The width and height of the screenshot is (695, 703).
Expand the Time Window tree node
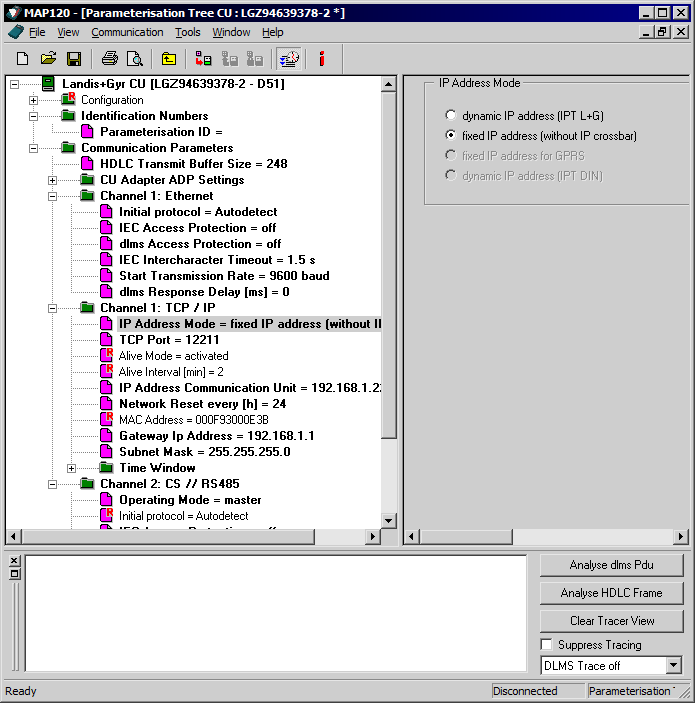click(71, 468)
